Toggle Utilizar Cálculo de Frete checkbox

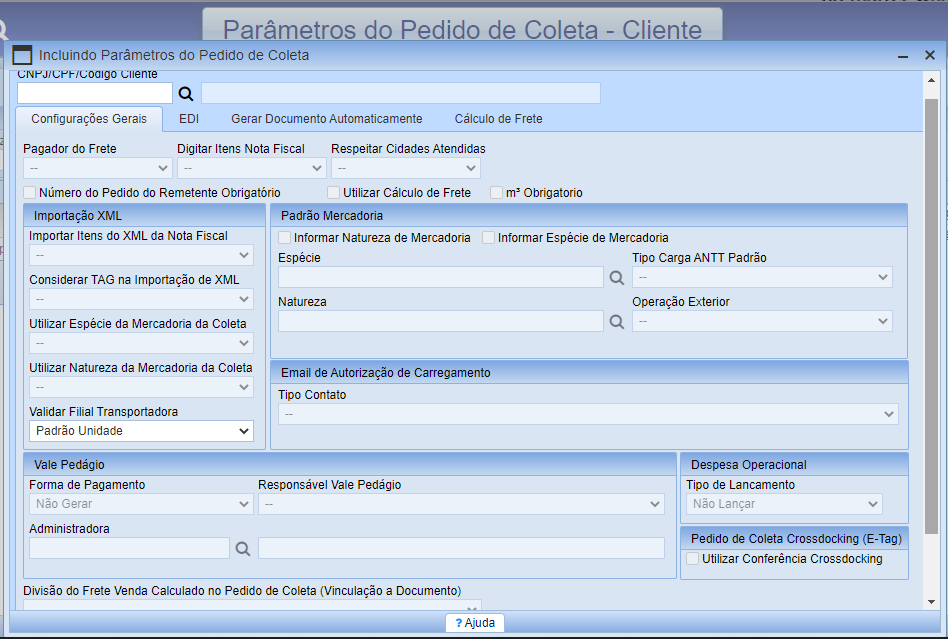pos(333,193)
